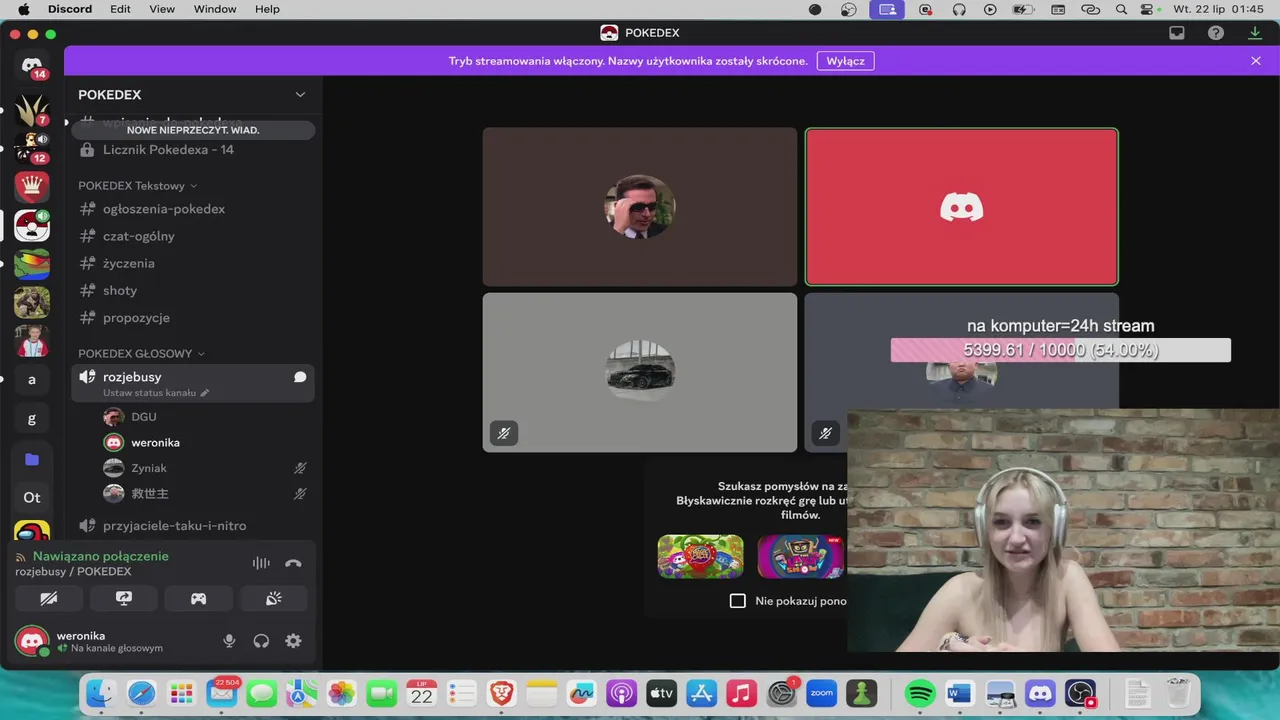
Task: Select the black car avatar video tile
Action: pos(640,372)
